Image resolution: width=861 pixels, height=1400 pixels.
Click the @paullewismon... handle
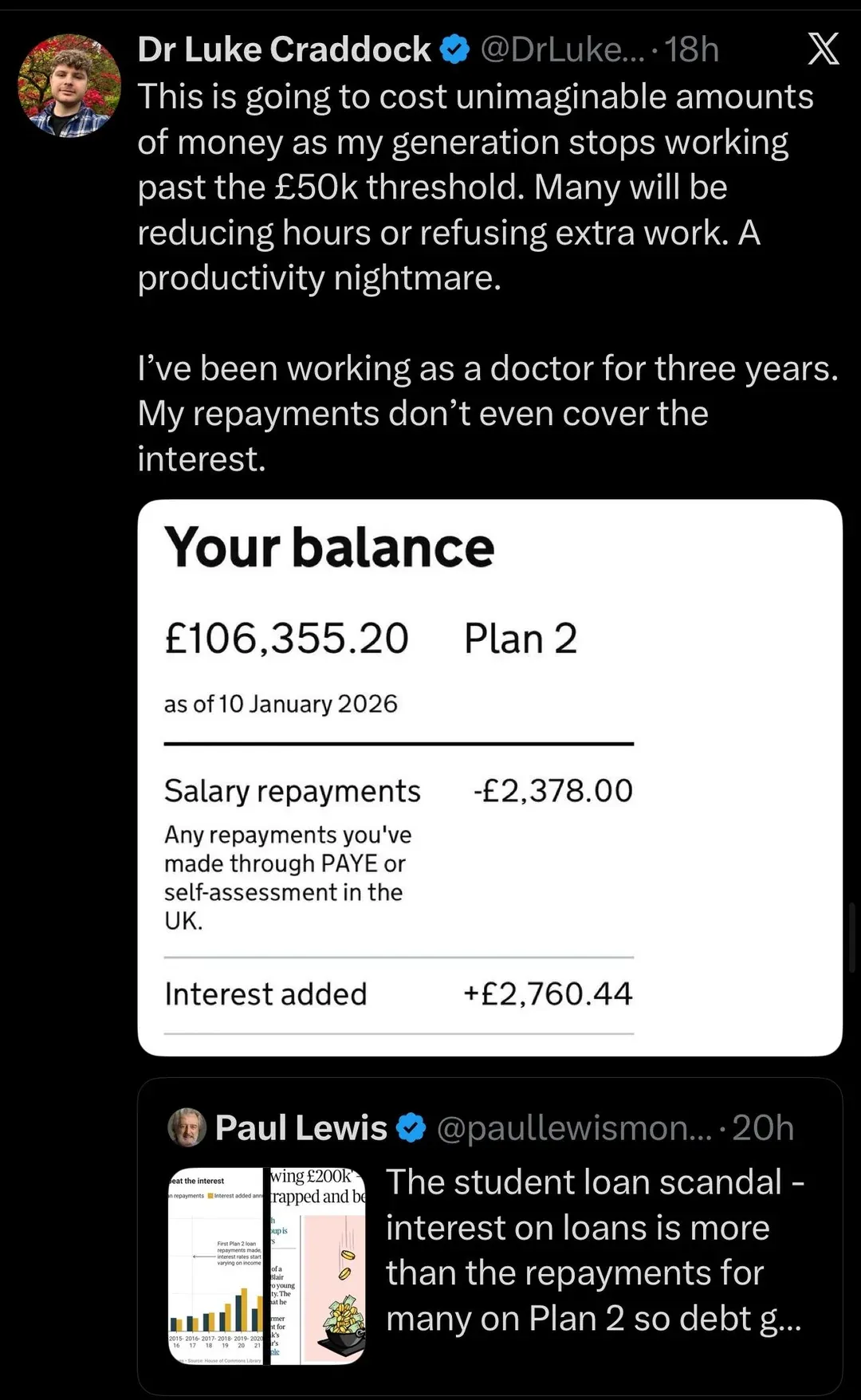574,1127
